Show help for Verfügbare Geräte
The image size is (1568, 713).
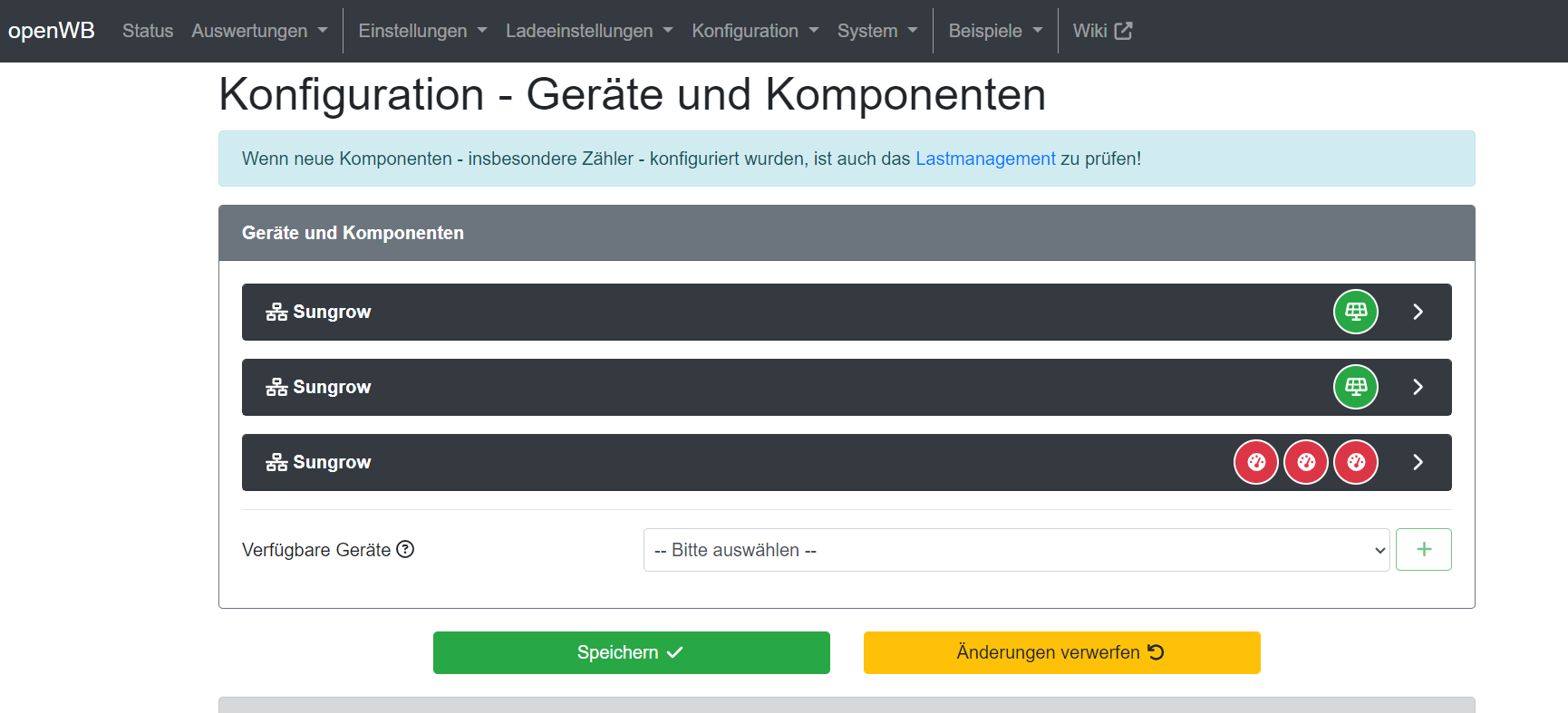point(405,549)
